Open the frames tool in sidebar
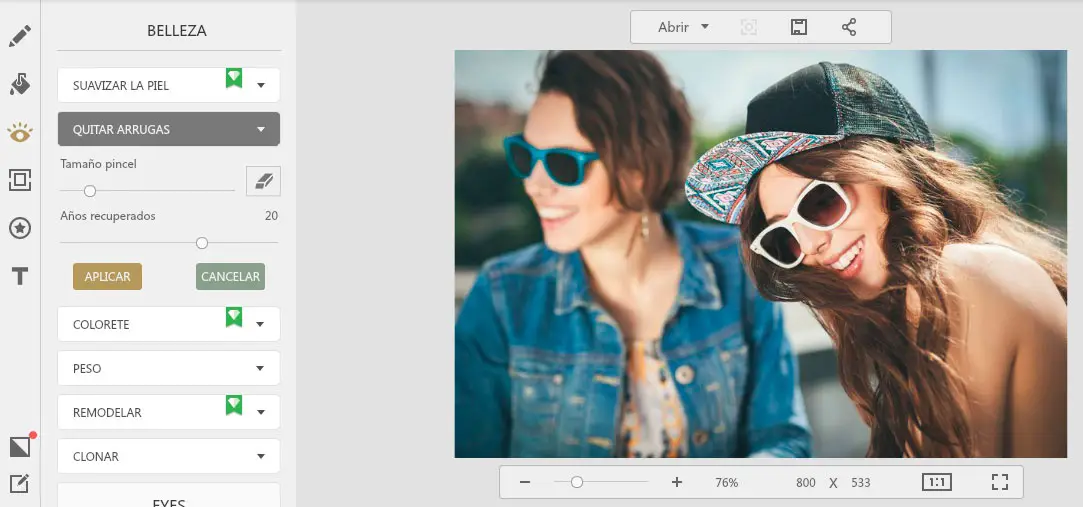The image size is (1083, 507). [20, 180]
